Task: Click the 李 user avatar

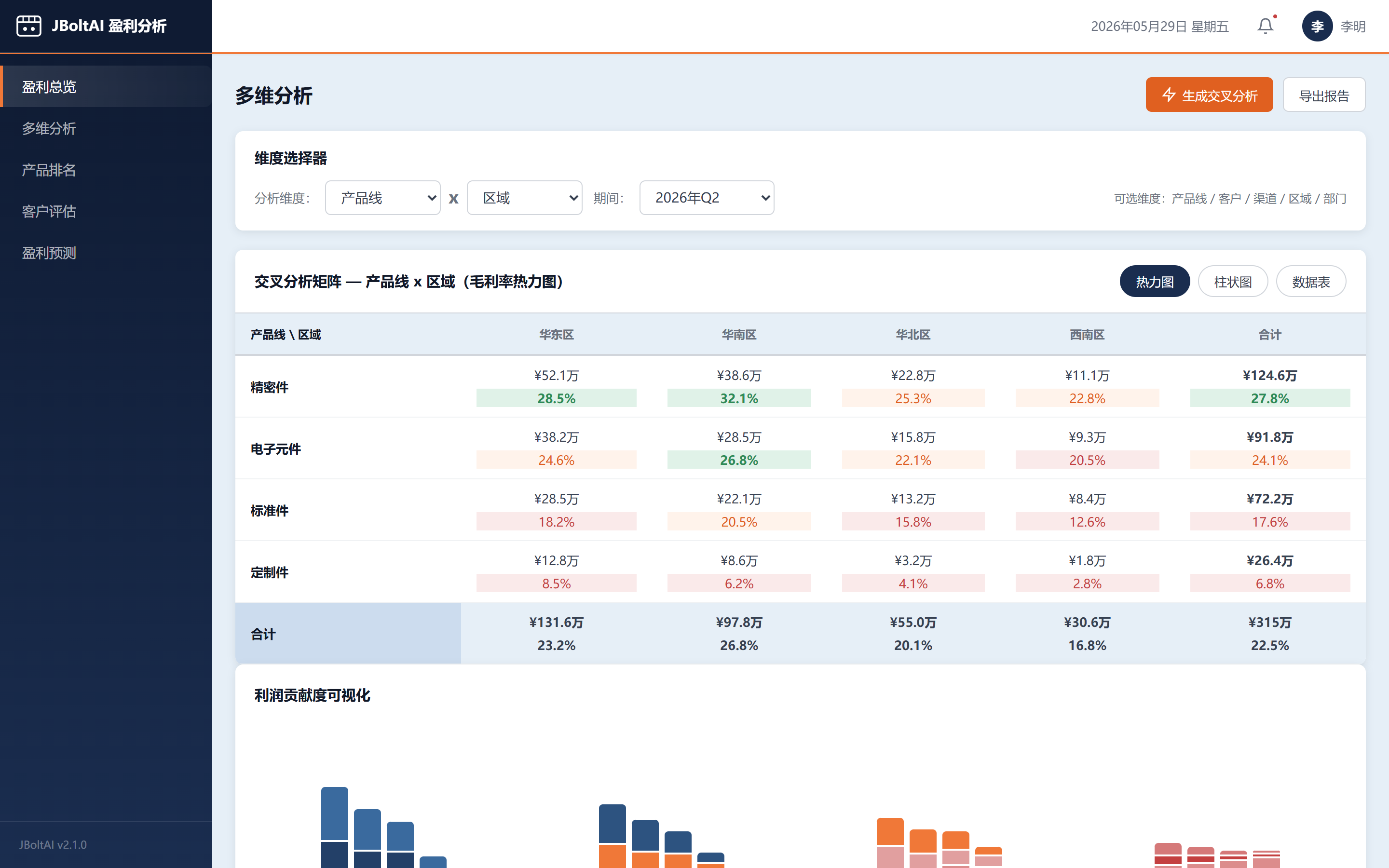Action: click(x=1317, y=26)
